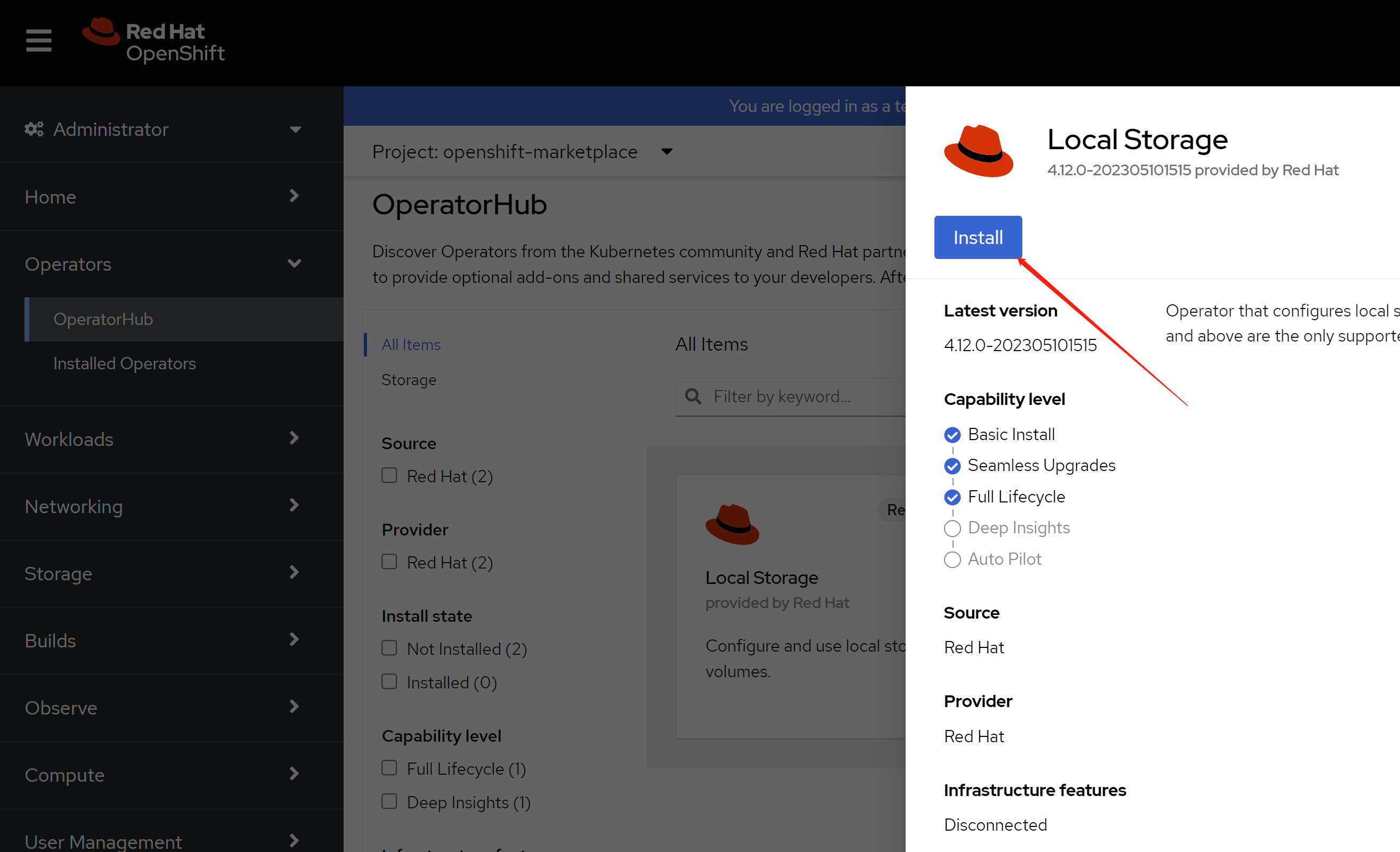
Task: Click the Basic Install checkmark icon
Action: pyautogui.click(x=951, y=435)
